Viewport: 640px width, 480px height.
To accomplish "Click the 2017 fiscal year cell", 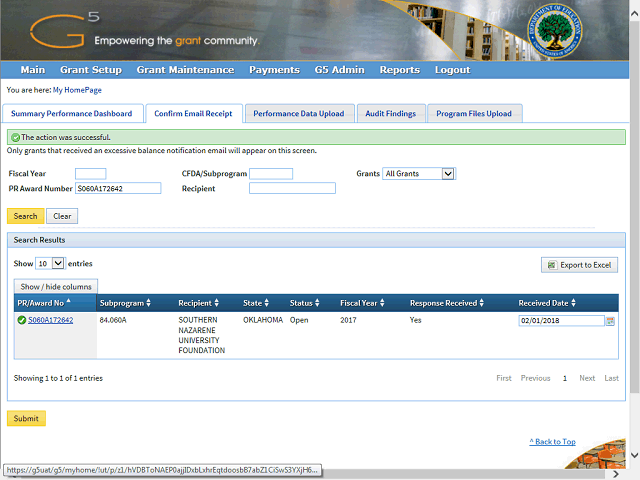I will coord(348,320).
